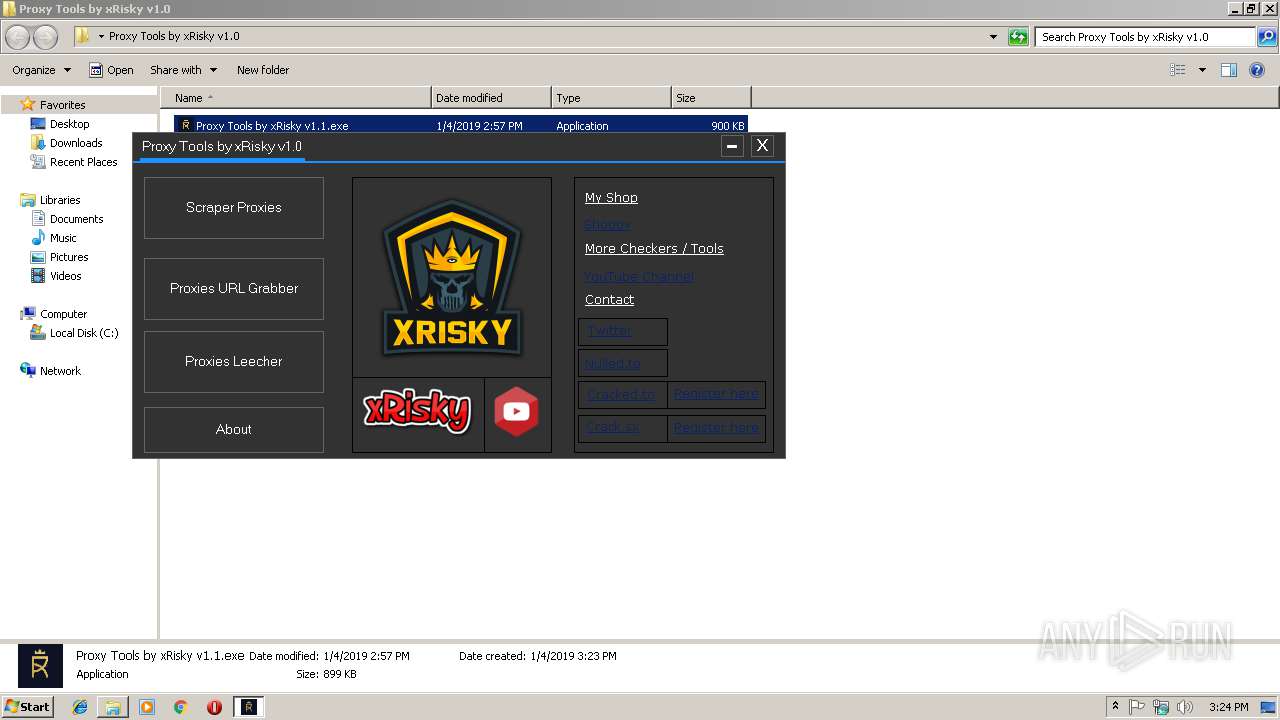Screen dimensions: 1280x720
Task: Click the folder icon in the address bar
Action: [x=83, y=36]
